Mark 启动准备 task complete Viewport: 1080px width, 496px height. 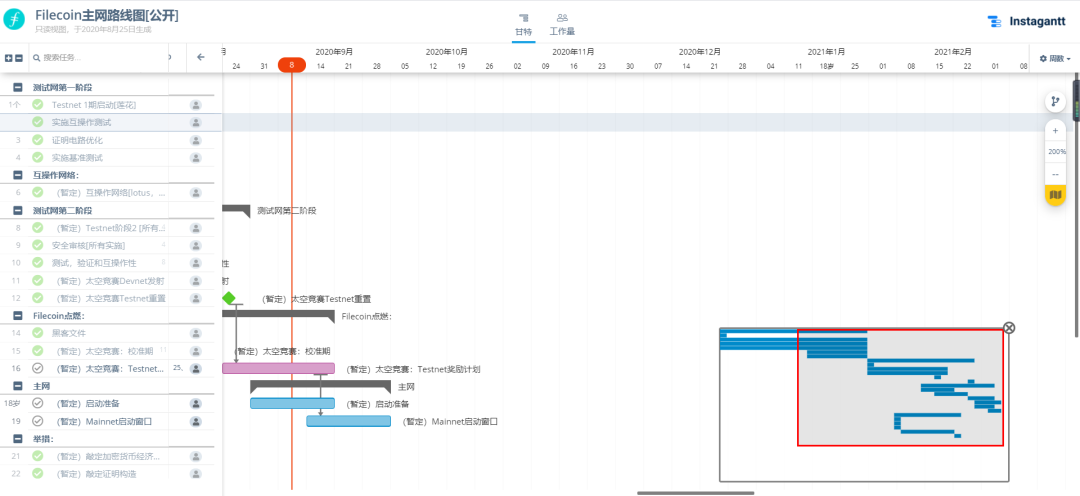(38, 403)
